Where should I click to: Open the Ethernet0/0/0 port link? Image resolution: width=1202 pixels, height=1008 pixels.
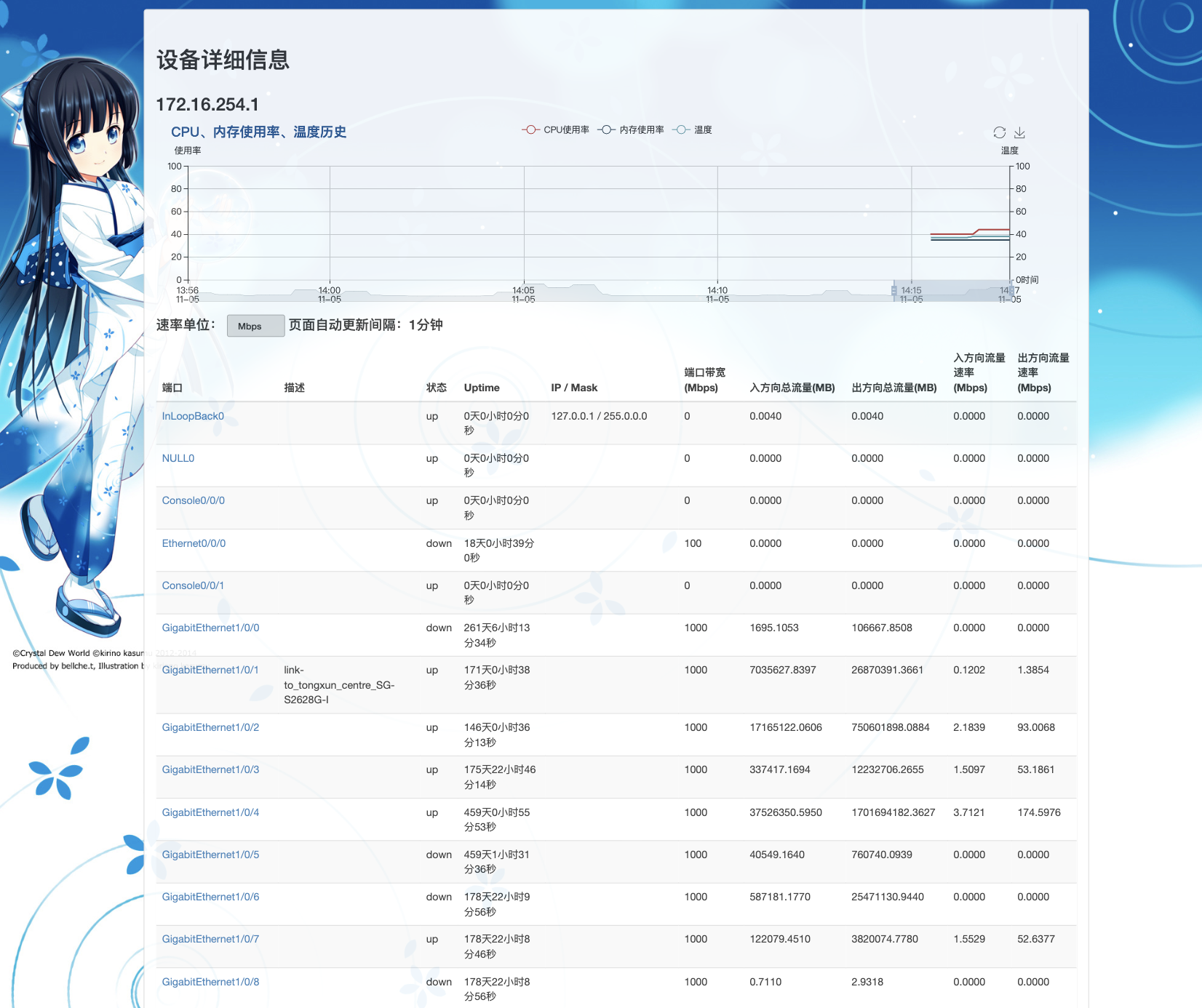point(194,543)
